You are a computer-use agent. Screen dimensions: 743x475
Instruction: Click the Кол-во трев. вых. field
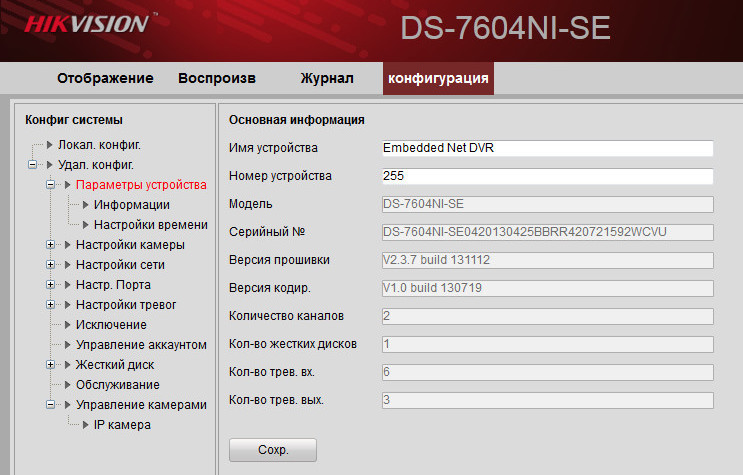coord(547,400)
